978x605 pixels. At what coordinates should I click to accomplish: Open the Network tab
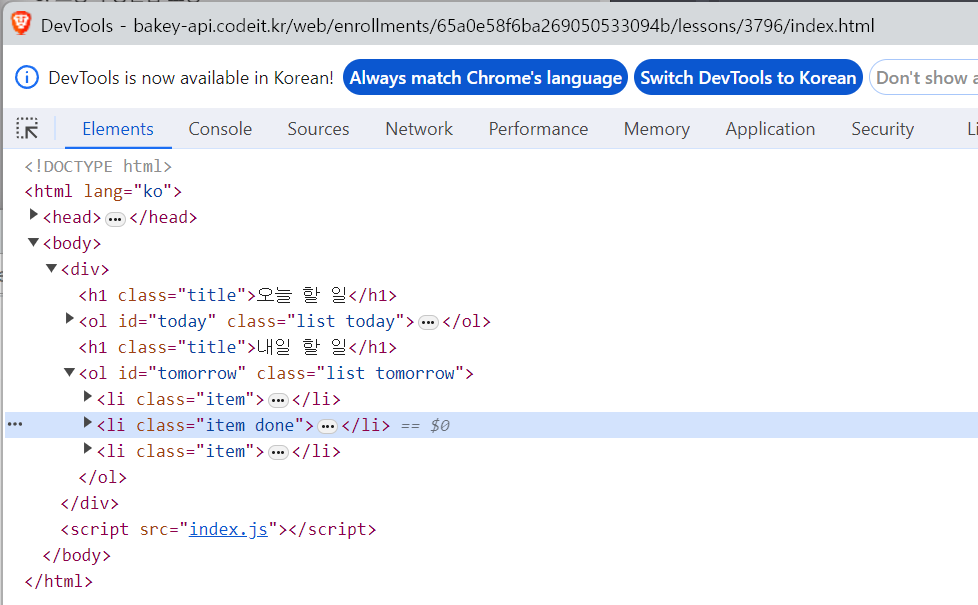(x=419, y=128)
